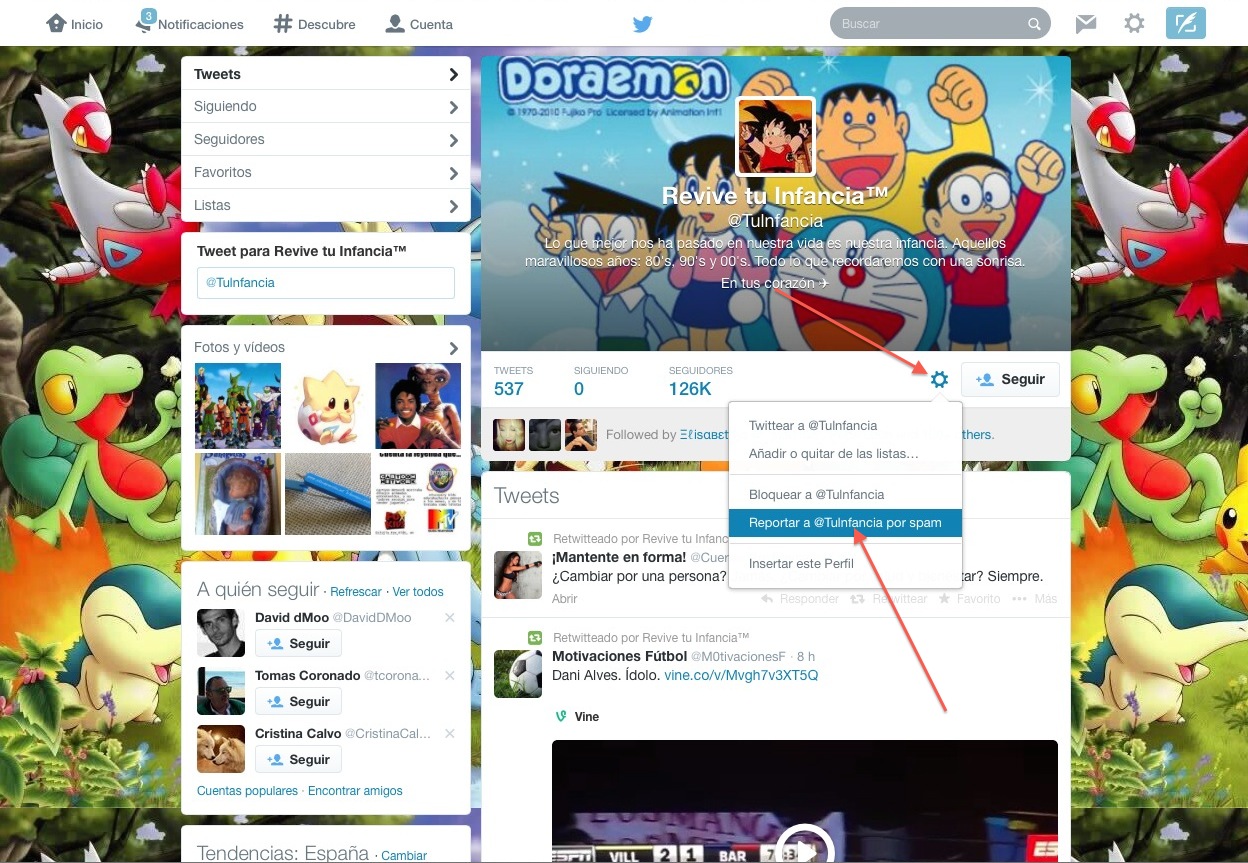This screenshot has width=1248, height=863.
Task: Dismiss David dMoo suggestion
Action: click(450, 618)
